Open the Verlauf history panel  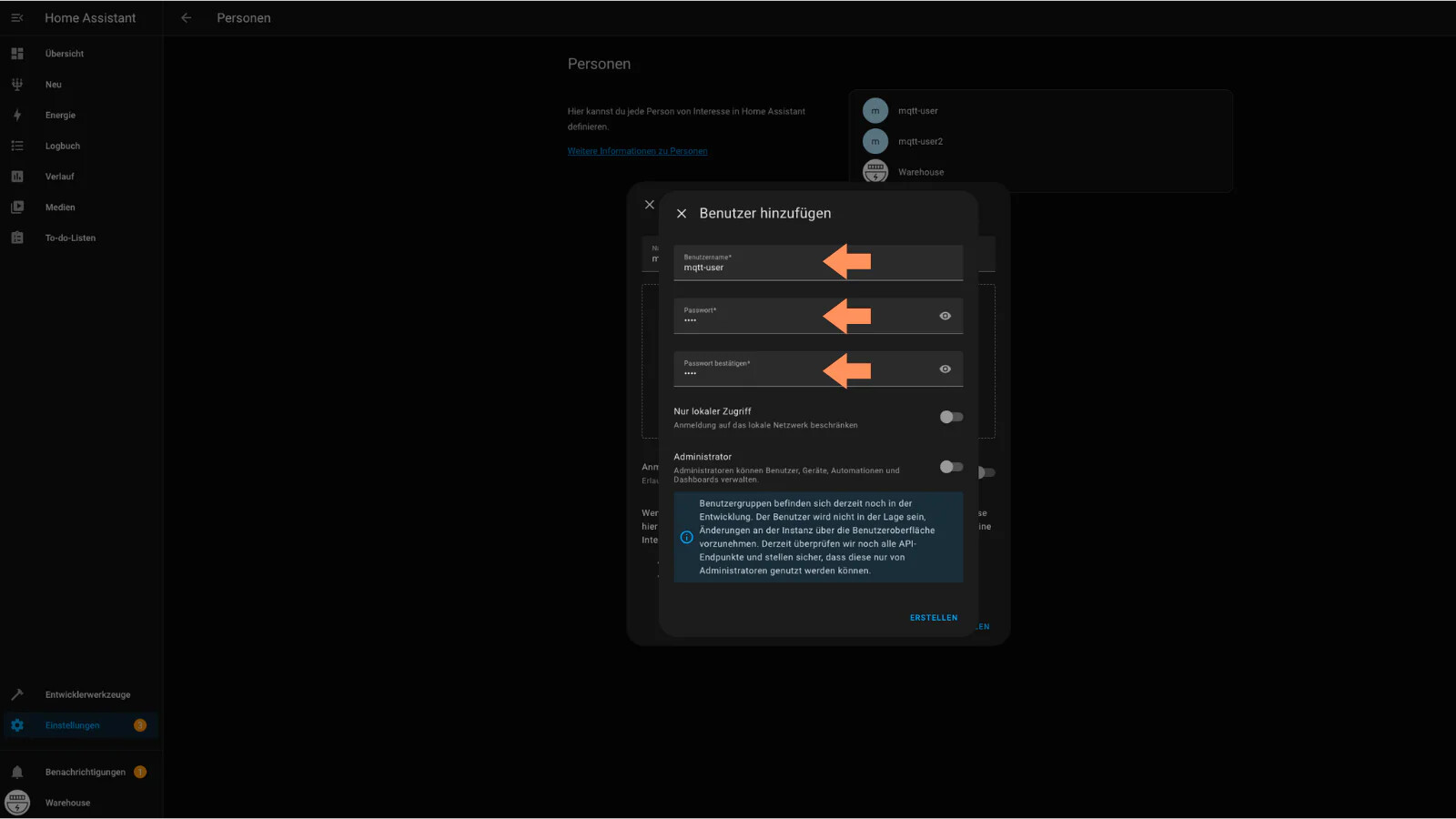tap(59, 177)
